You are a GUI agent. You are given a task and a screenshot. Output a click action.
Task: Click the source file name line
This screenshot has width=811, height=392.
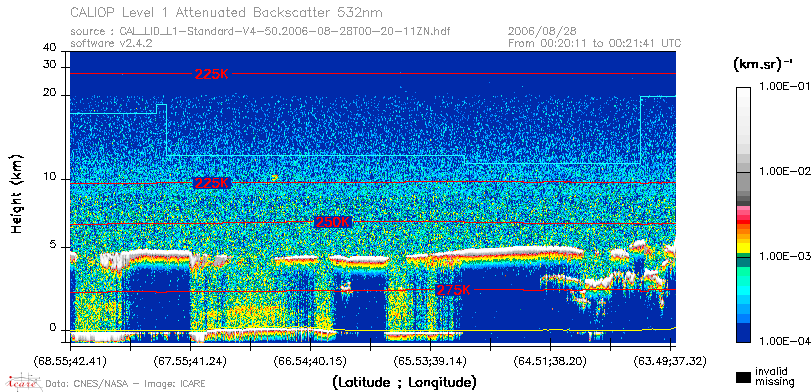[260, 32]
